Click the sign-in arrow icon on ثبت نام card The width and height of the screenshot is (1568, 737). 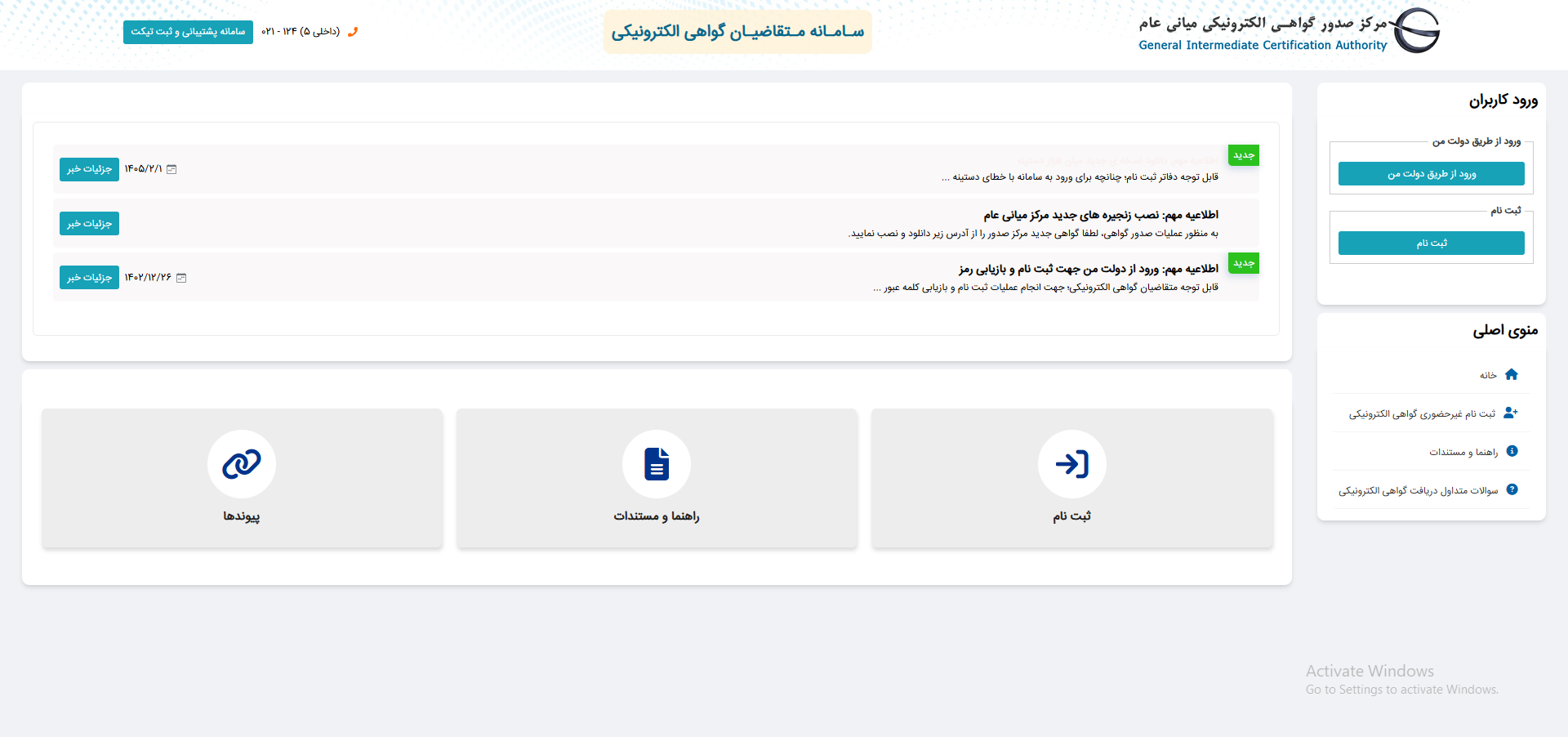[x=1071, y=464]
